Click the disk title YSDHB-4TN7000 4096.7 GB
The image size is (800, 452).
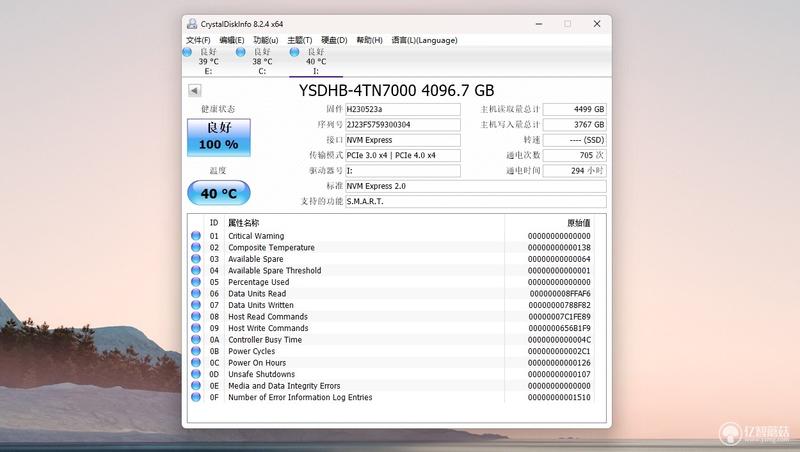coord(396,90)
